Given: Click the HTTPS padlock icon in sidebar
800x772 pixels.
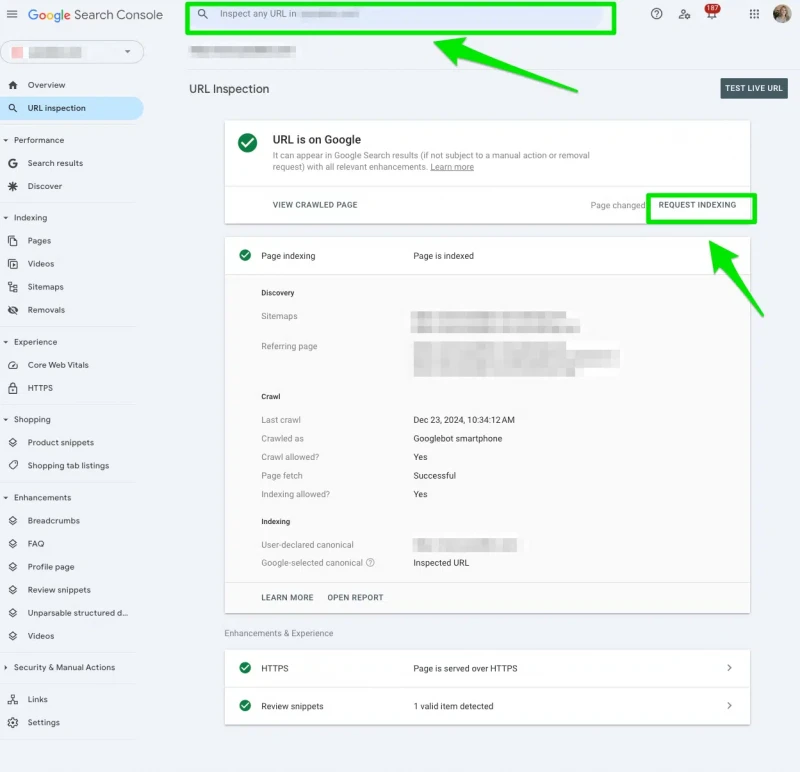Looking at the screenshot, I should (x=13, y=388).
